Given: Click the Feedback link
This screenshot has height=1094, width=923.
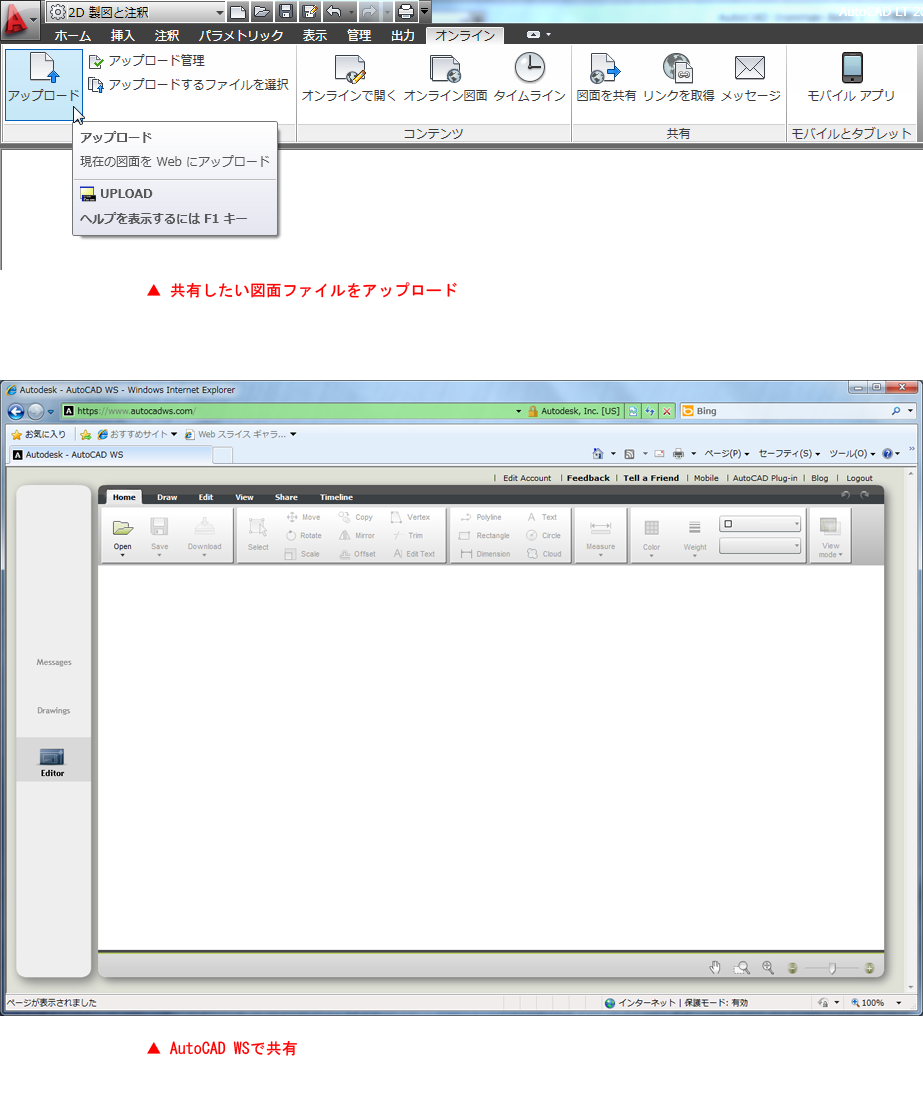Looking at the screenshot, I should coord(588,478).
